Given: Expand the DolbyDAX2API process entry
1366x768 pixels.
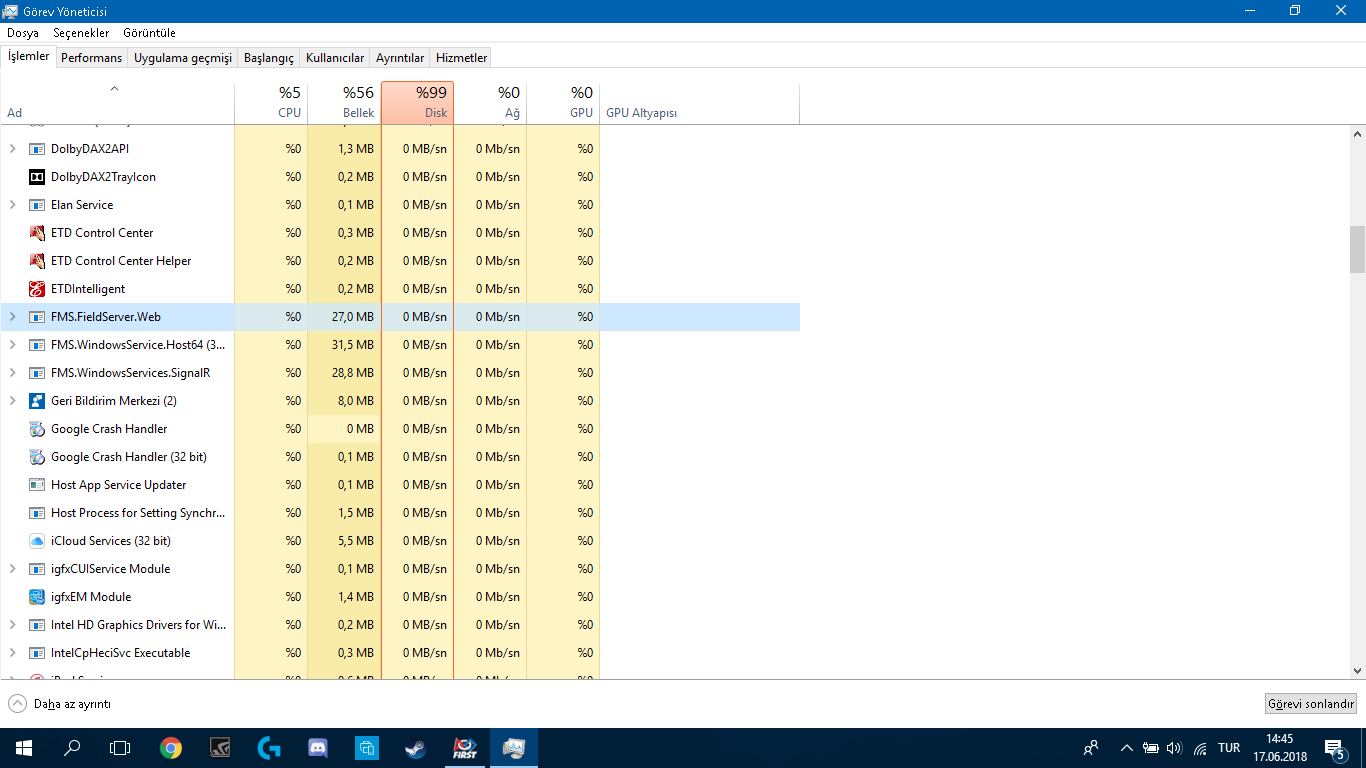Looking at the screenshot, I should pyautogui.click(x=13, y=149).
